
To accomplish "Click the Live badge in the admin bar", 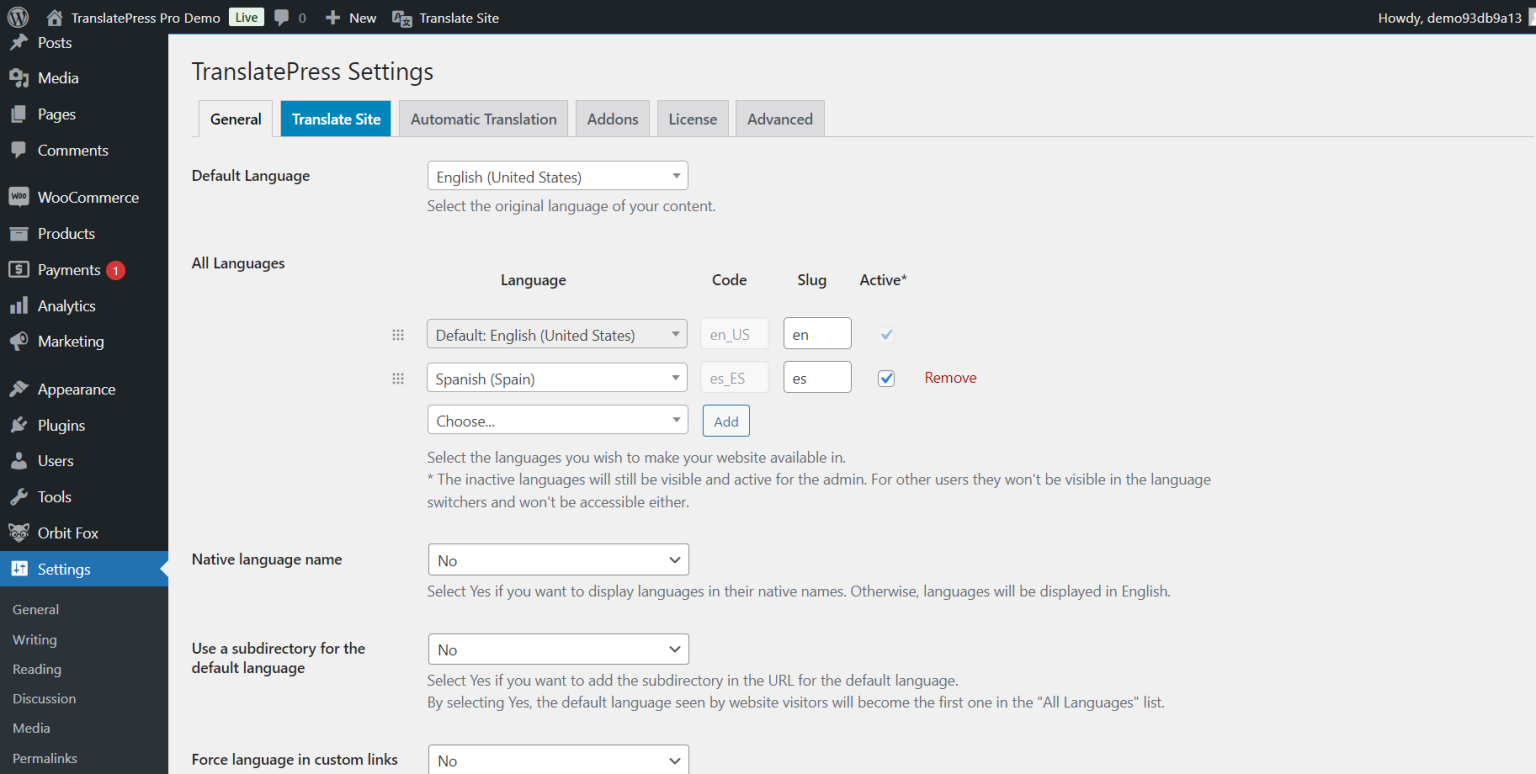I will pyautogui.click(x=246, y=17).
